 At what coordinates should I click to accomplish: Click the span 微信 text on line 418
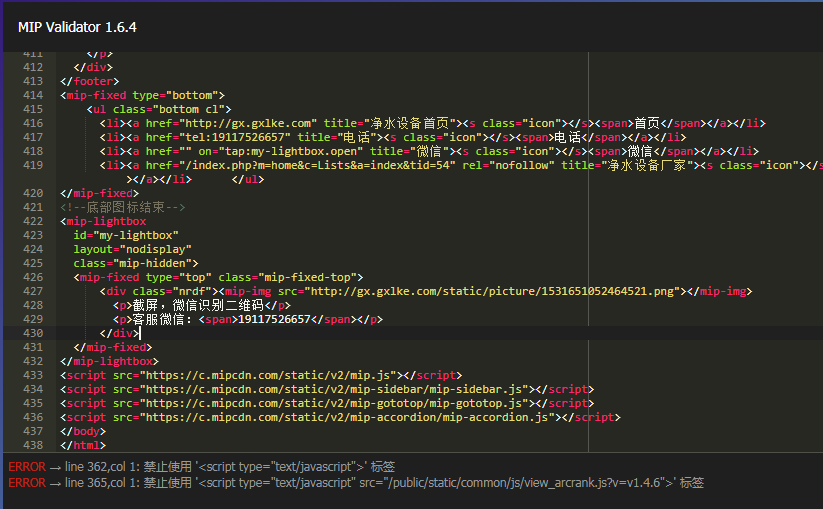[x=640, y=151]
